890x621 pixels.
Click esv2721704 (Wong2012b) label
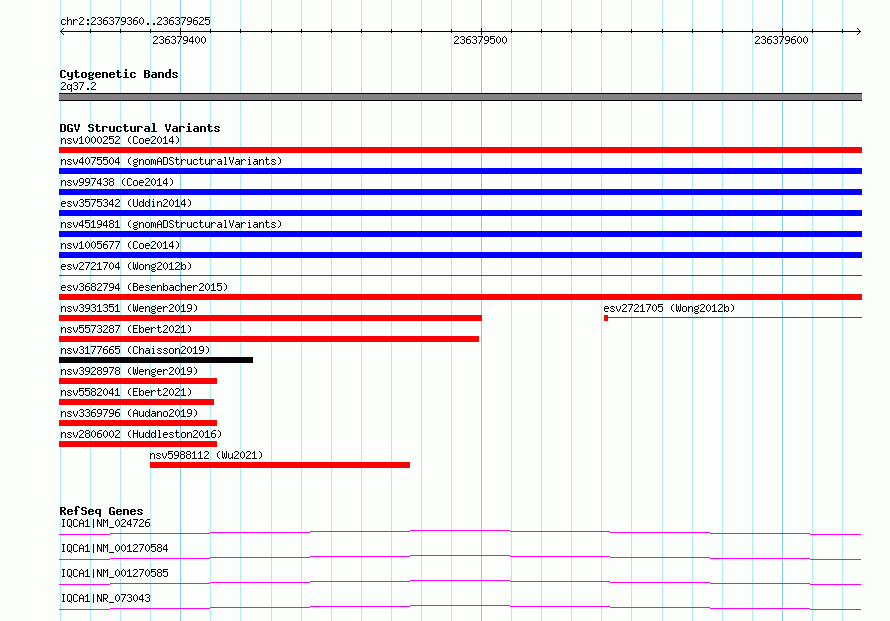tap(126, 266)
